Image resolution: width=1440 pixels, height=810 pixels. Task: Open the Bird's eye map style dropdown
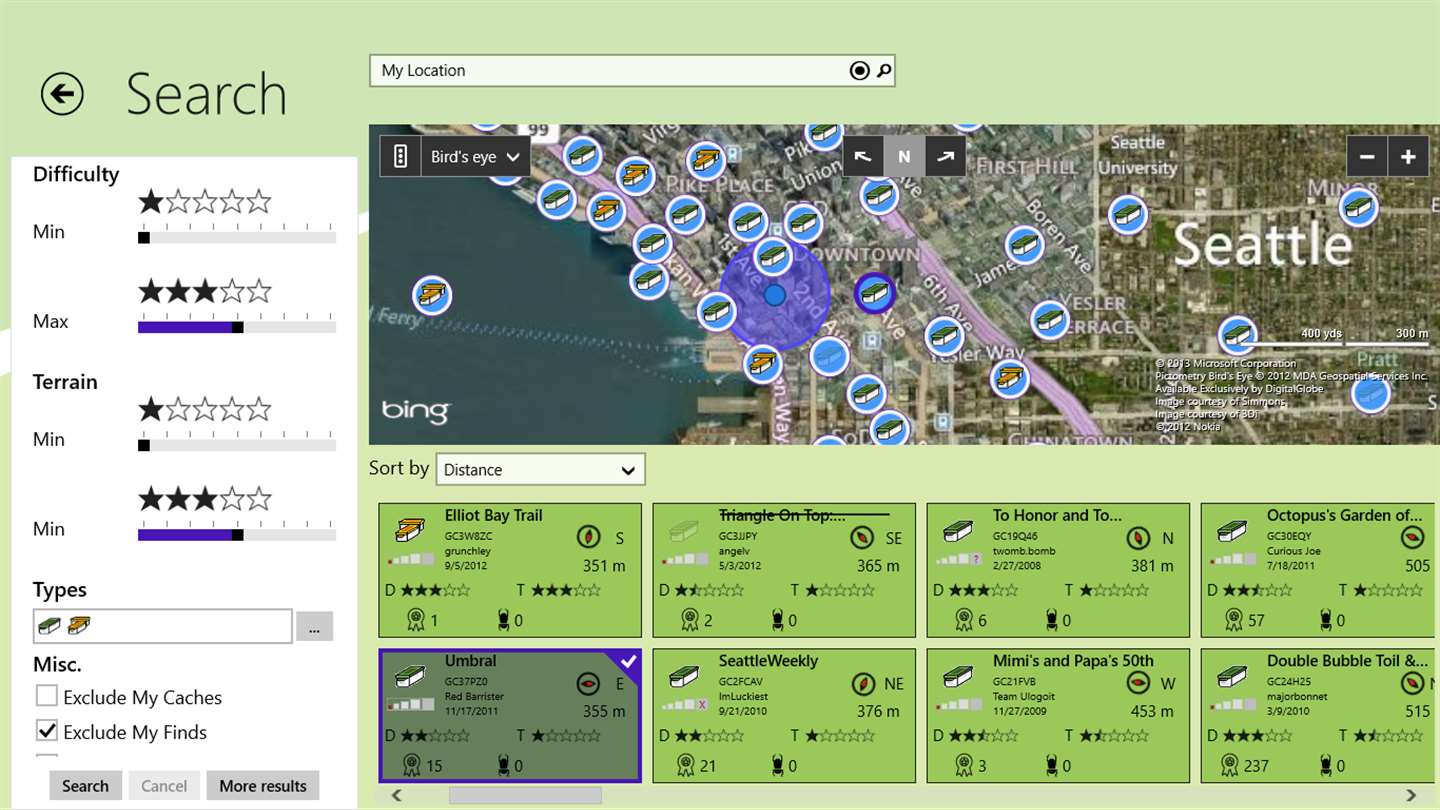(x=476, y=157)
